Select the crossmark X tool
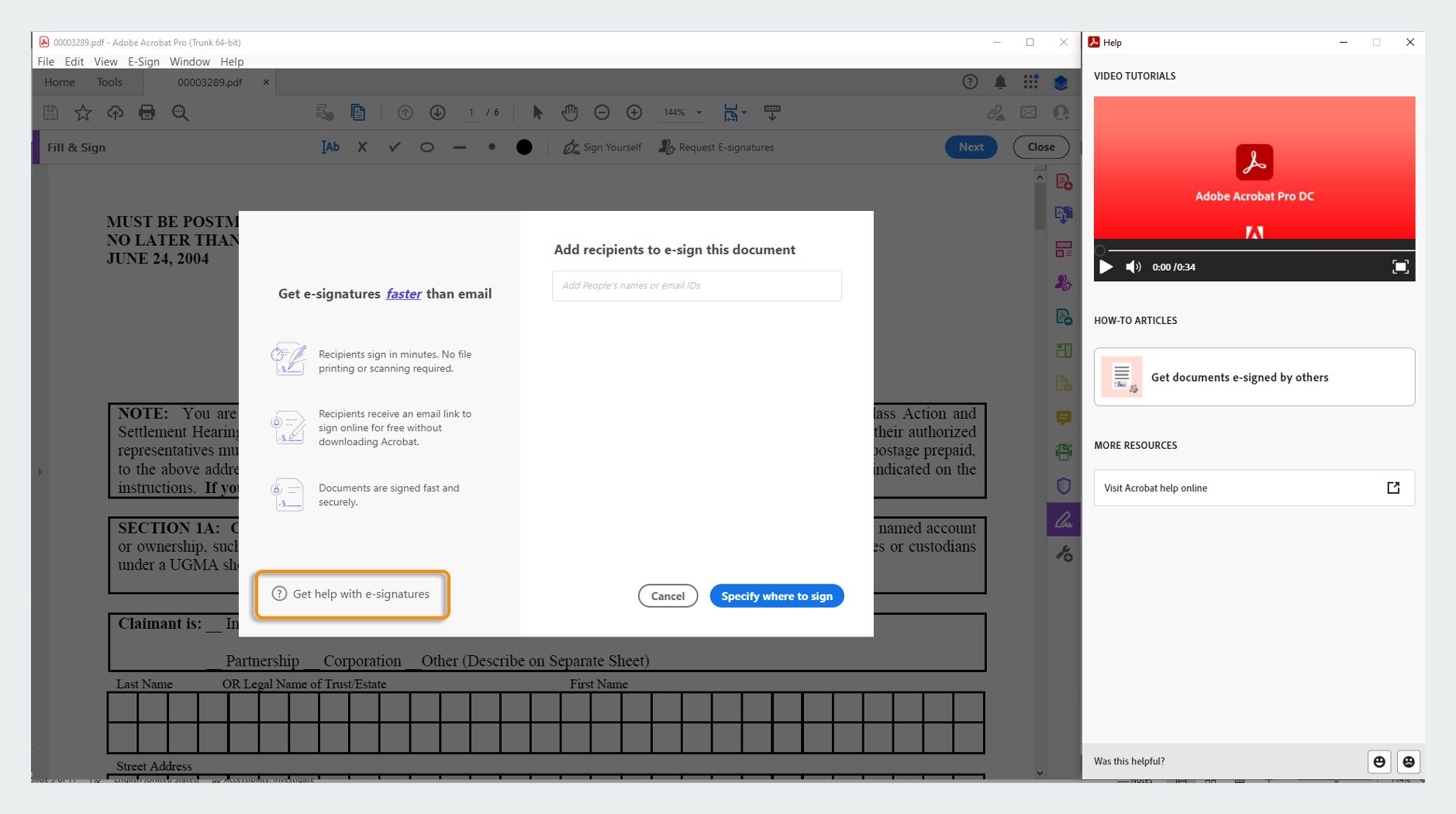Image resolution: width=1456 pixels, height=814 pixels. click(362, 147)
